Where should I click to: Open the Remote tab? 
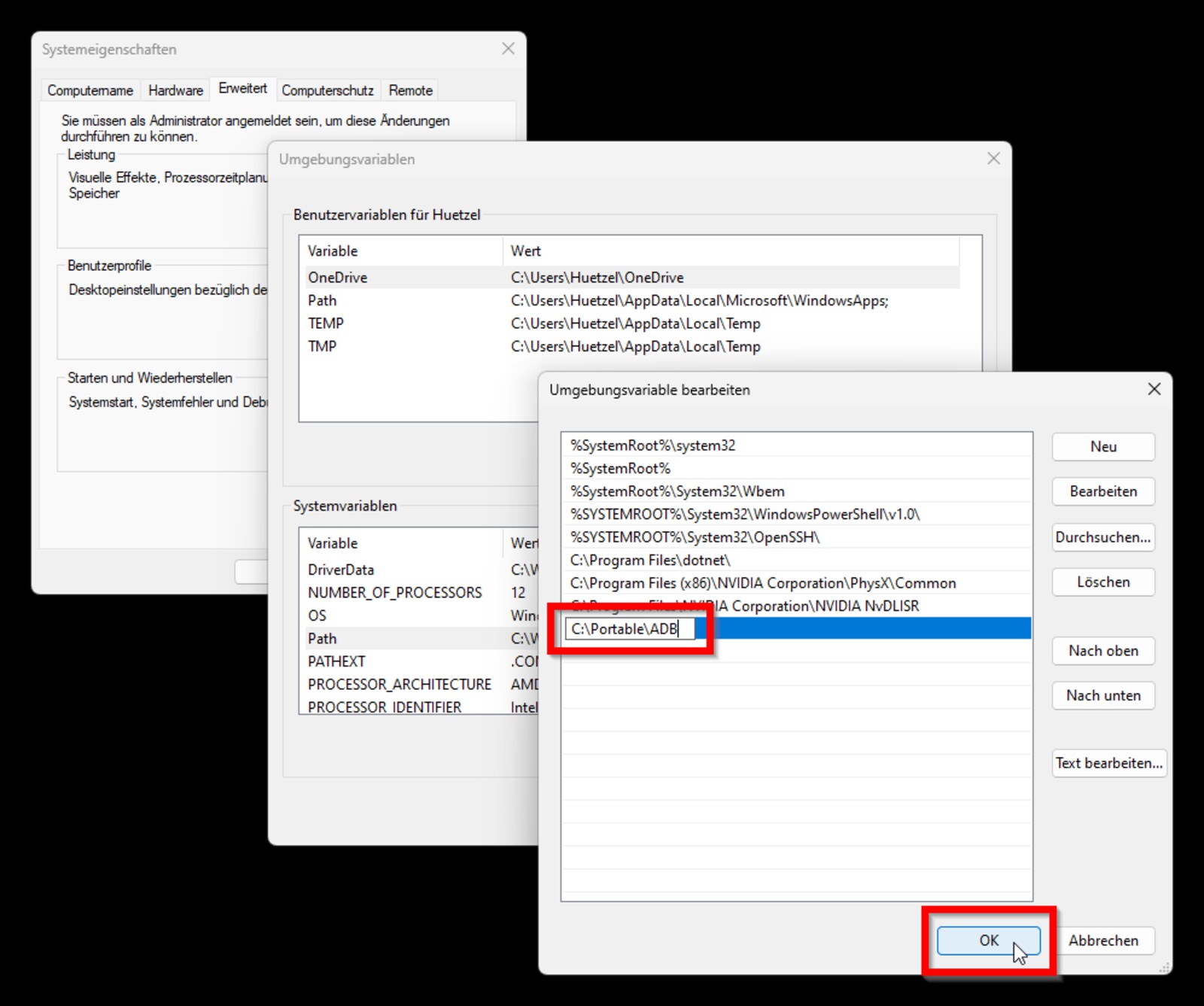coord(410,90)
